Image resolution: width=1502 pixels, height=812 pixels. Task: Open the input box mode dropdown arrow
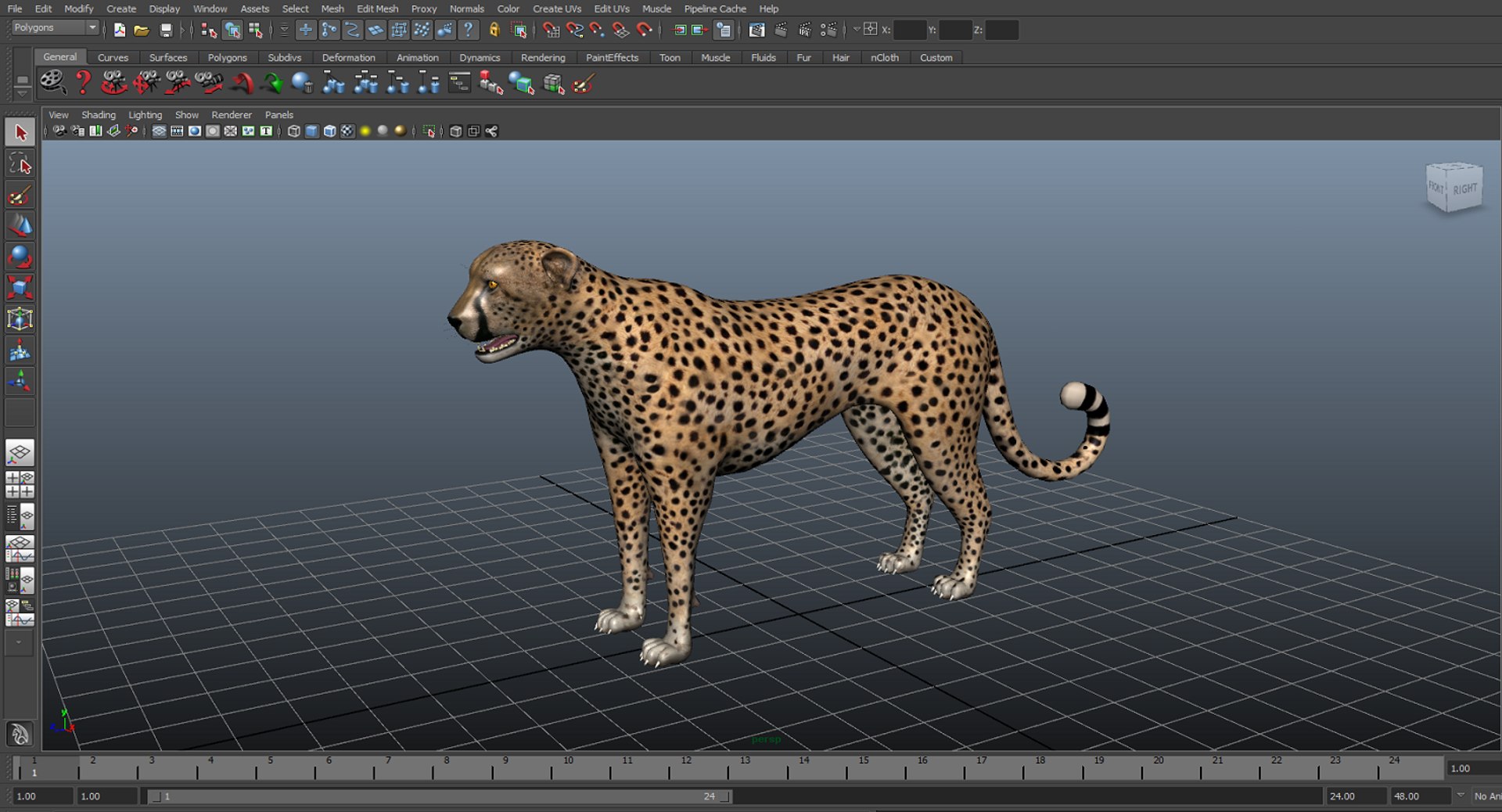tap(857, 30)
